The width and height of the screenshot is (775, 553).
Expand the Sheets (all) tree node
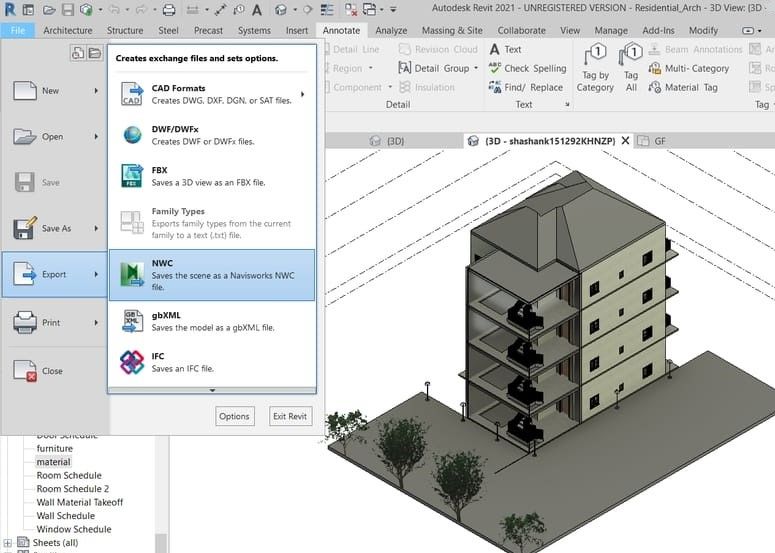click(x=7, y=543)
